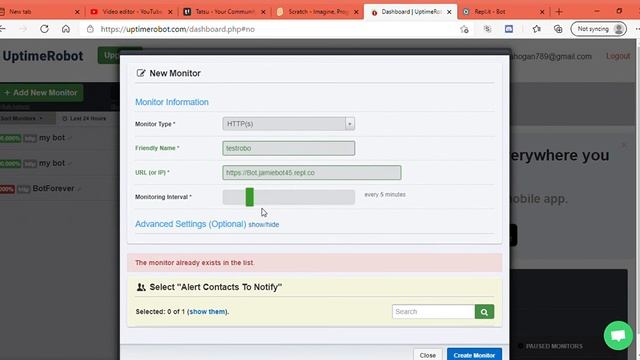Click the green Monitoring Interval slider handle
640x360 pixels.
pyautogui.click(x=249, y=197)
